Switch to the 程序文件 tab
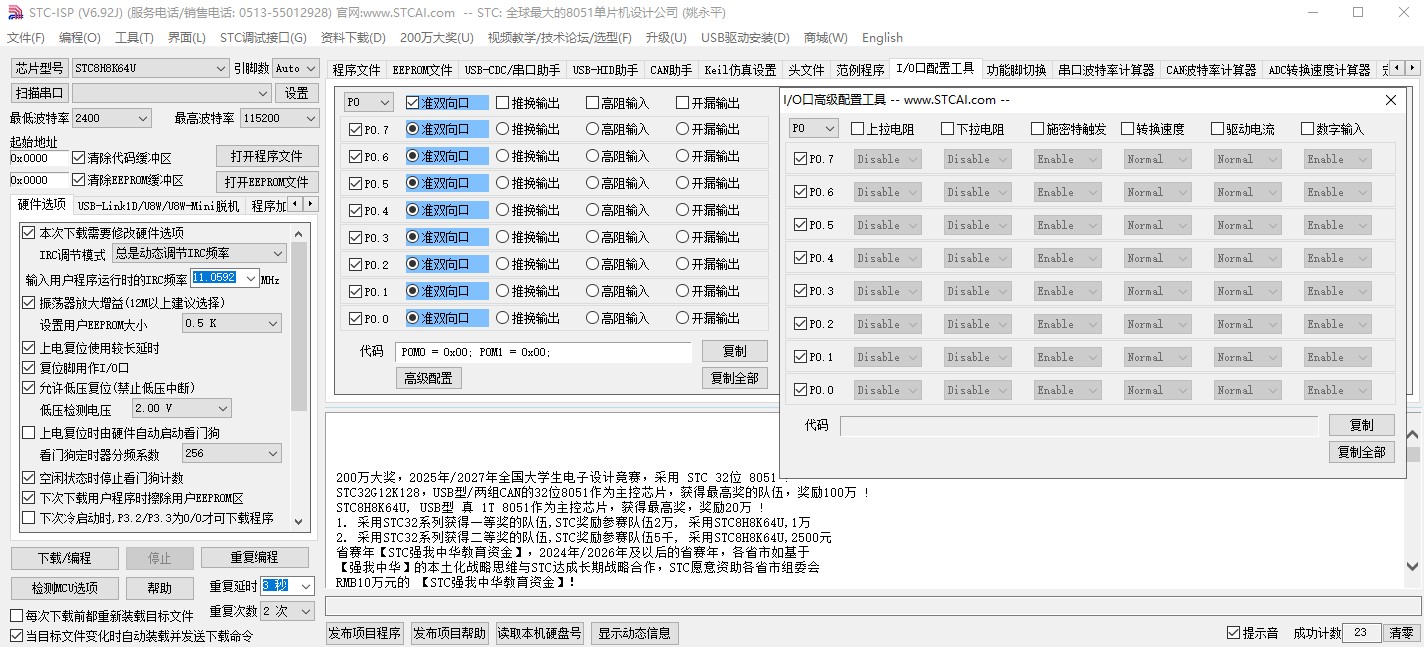This screenshot has height=647, width=1424. coord(357,70)
